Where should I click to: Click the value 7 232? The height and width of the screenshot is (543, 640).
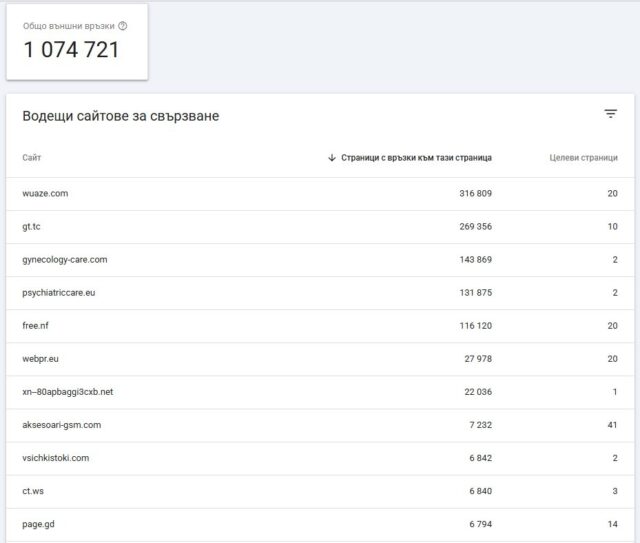pos(480,425)
